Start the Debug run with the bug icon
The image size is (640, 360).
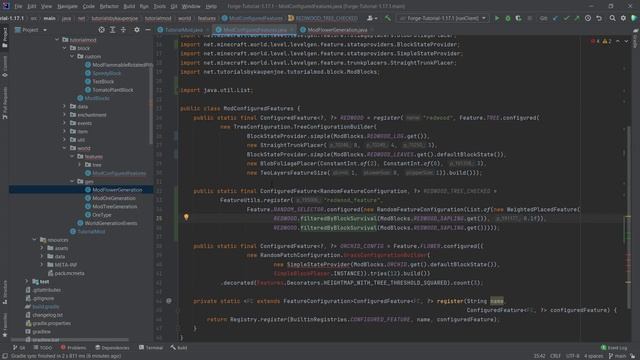508,18
